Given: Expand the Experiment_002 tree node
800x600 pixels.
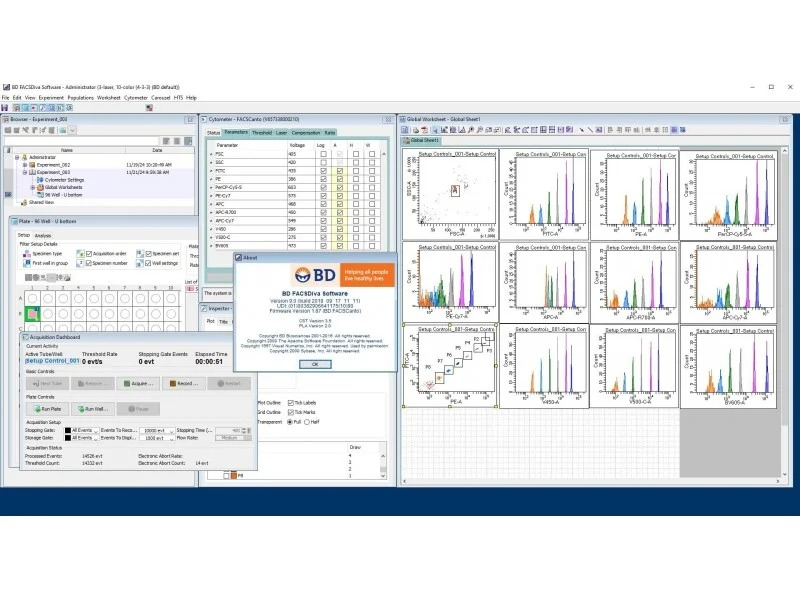Looking at the screenshot, I should click(26, 164).
